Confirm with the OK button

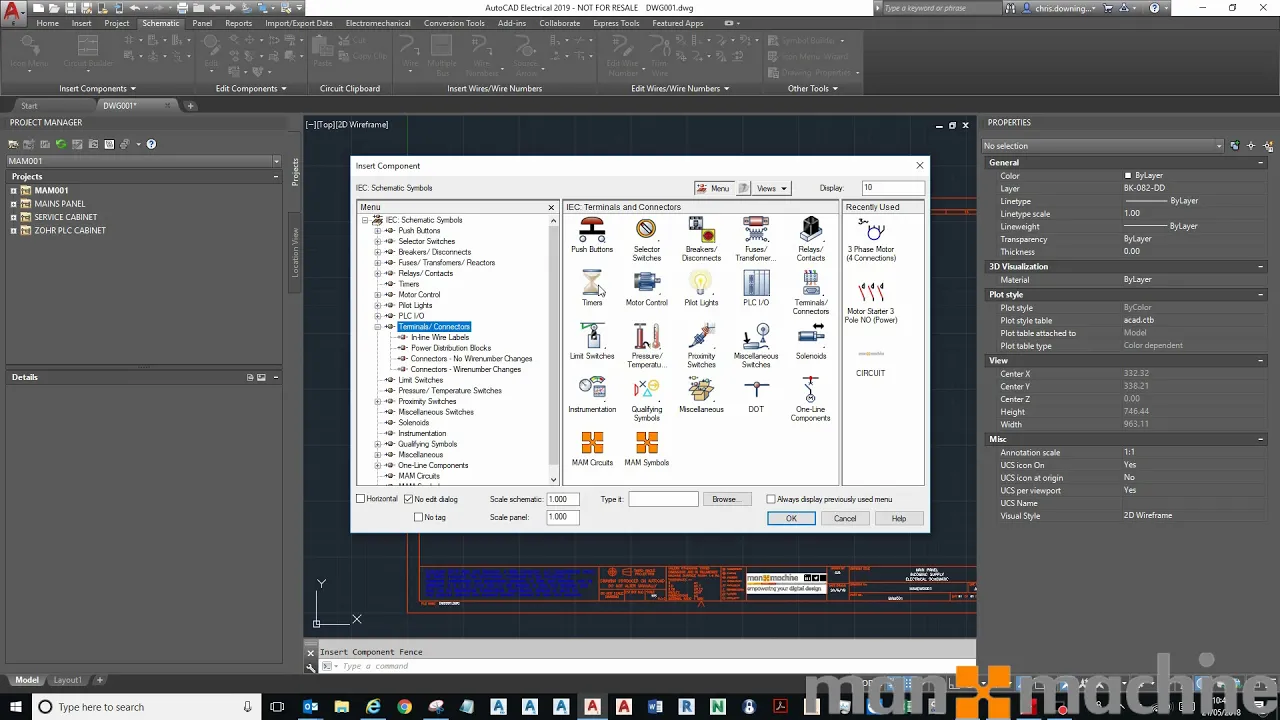[x=791, y=518]
